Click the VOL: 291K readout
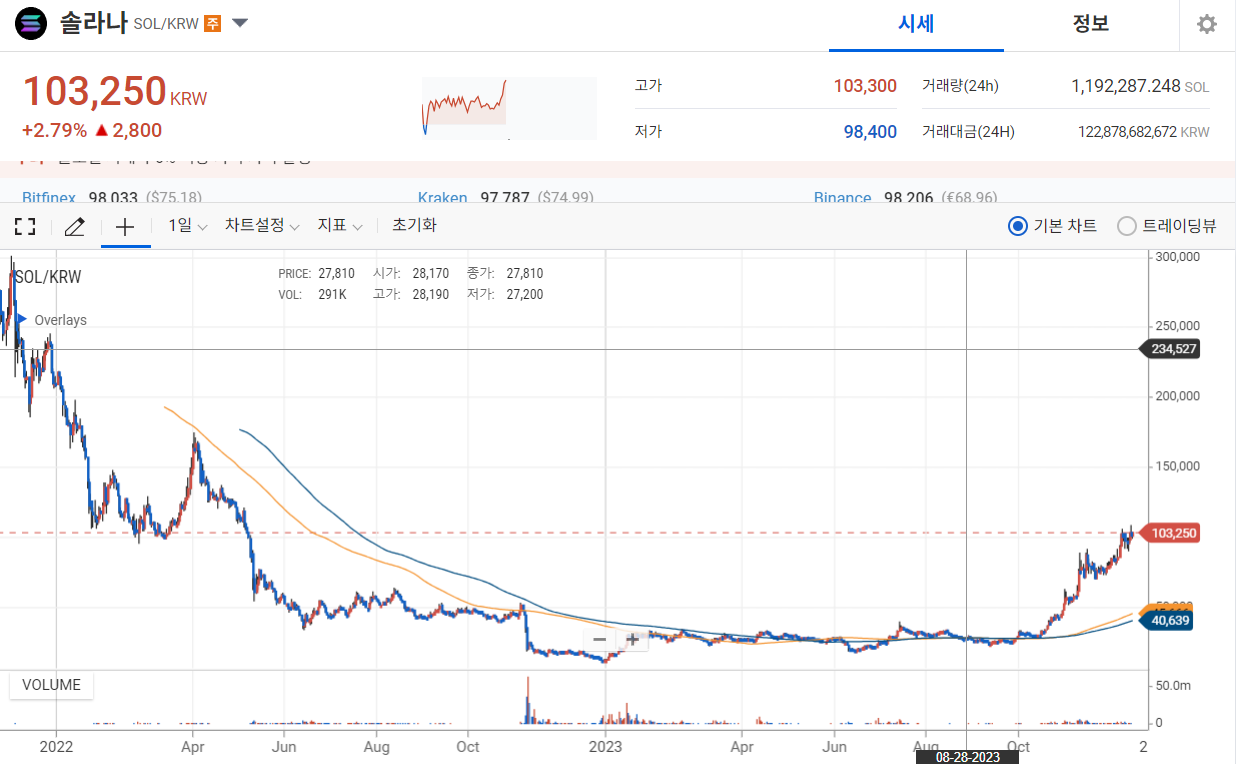 tap(312, 294)
